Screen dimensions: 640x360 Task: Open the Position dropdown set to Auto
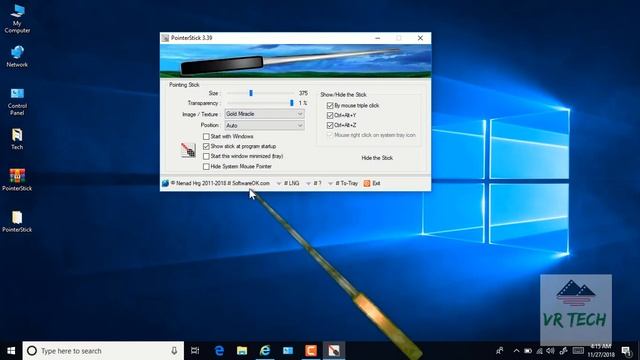264,125
